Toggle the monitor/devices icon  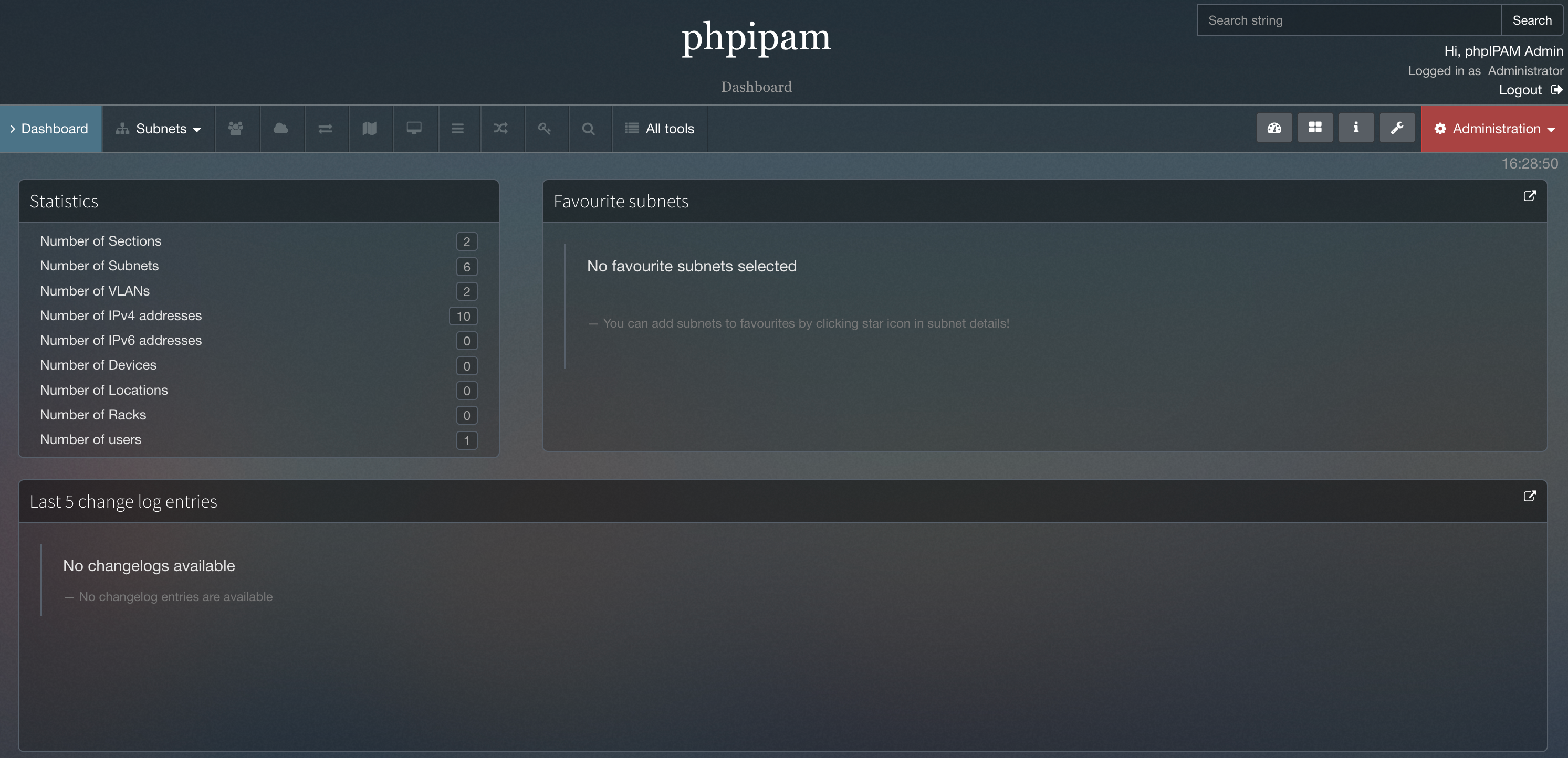click(413, 128)
